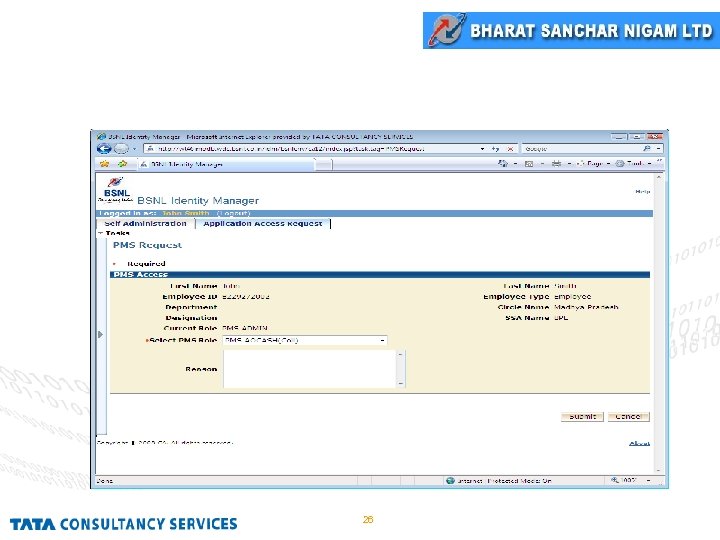Click the Current Role PMS ADMIN value
The height and width of the screenshot is (540, 720).
point(245,328)
